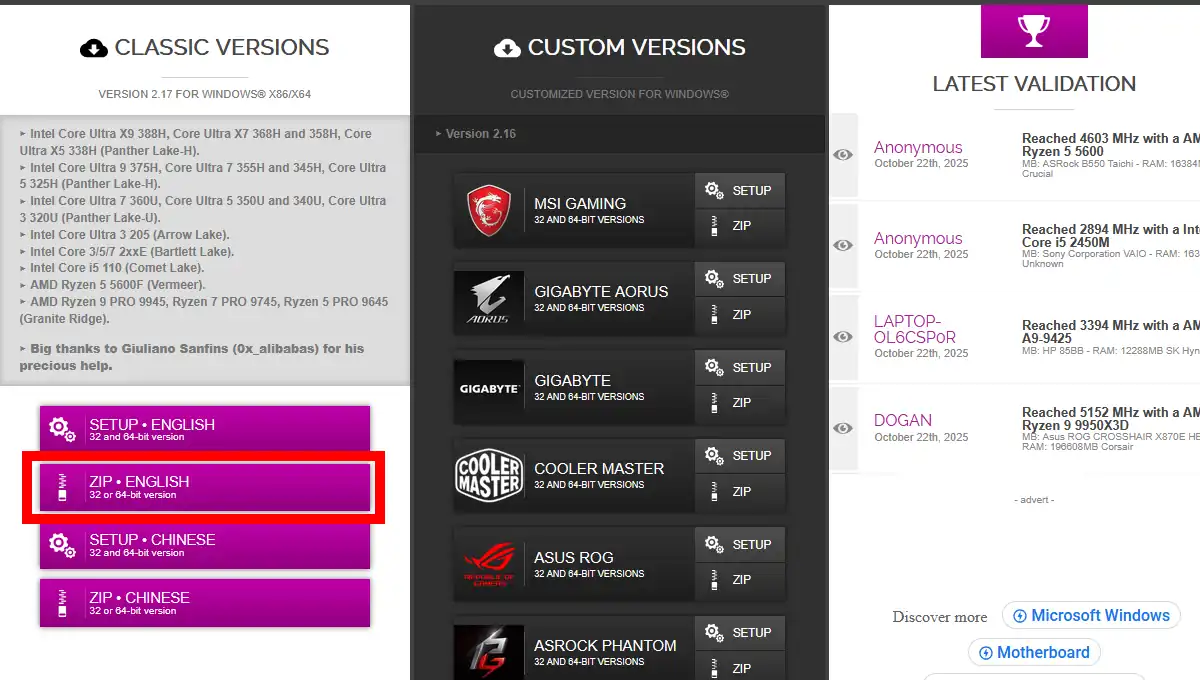This screenshot has width=1200, height=680.
Task: Download MSI Gaming Setup version
Action: click(x=740, y=191)
